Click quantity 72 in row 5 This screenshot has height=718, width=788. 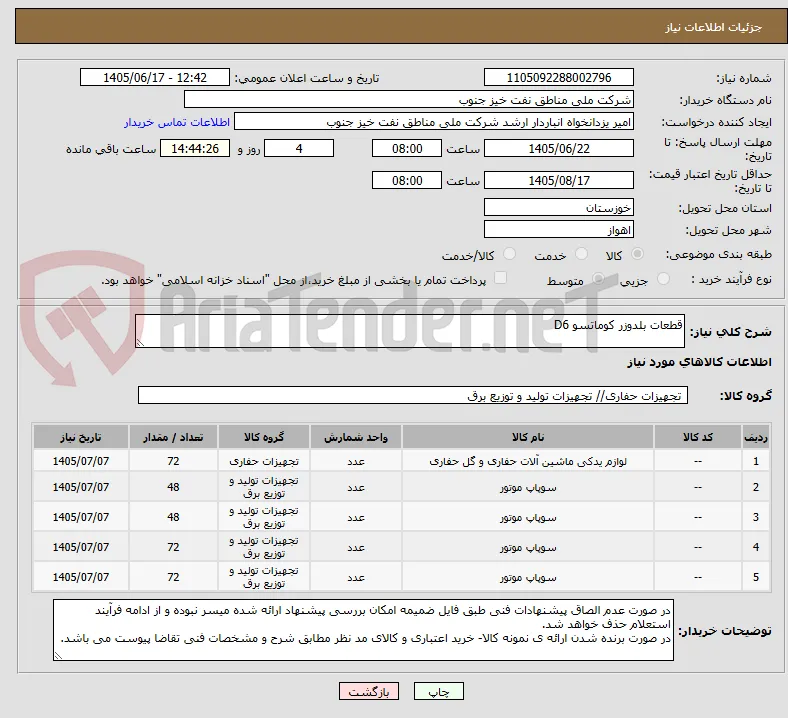click(x=173, y=577)
